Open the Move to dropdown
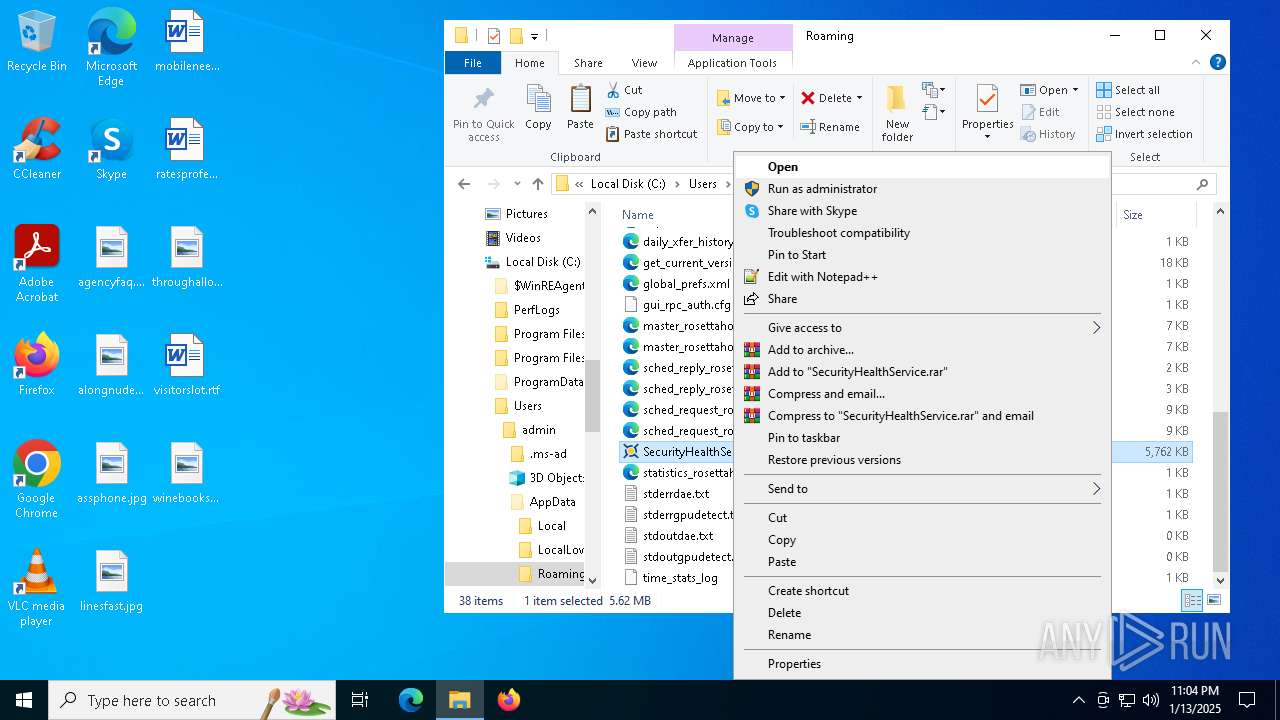The height and width of the screenshot is (720, 1280). point(782,98)
